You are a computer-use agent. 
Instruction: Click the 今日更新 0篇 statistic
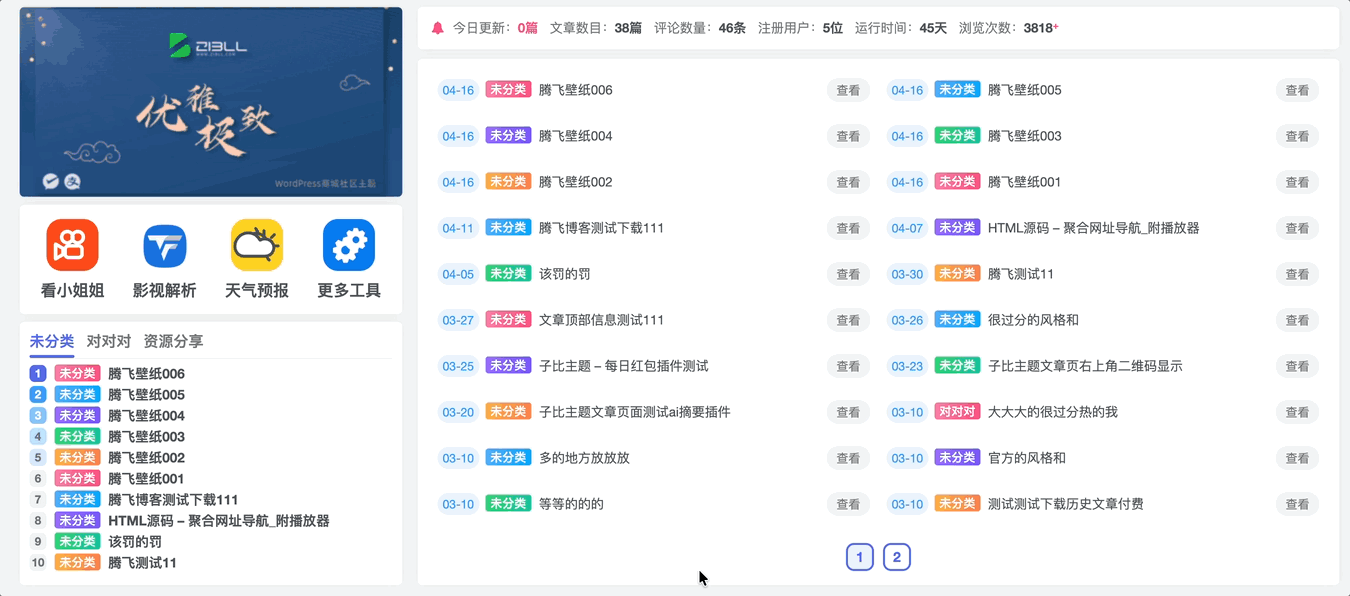click(495, 28)
